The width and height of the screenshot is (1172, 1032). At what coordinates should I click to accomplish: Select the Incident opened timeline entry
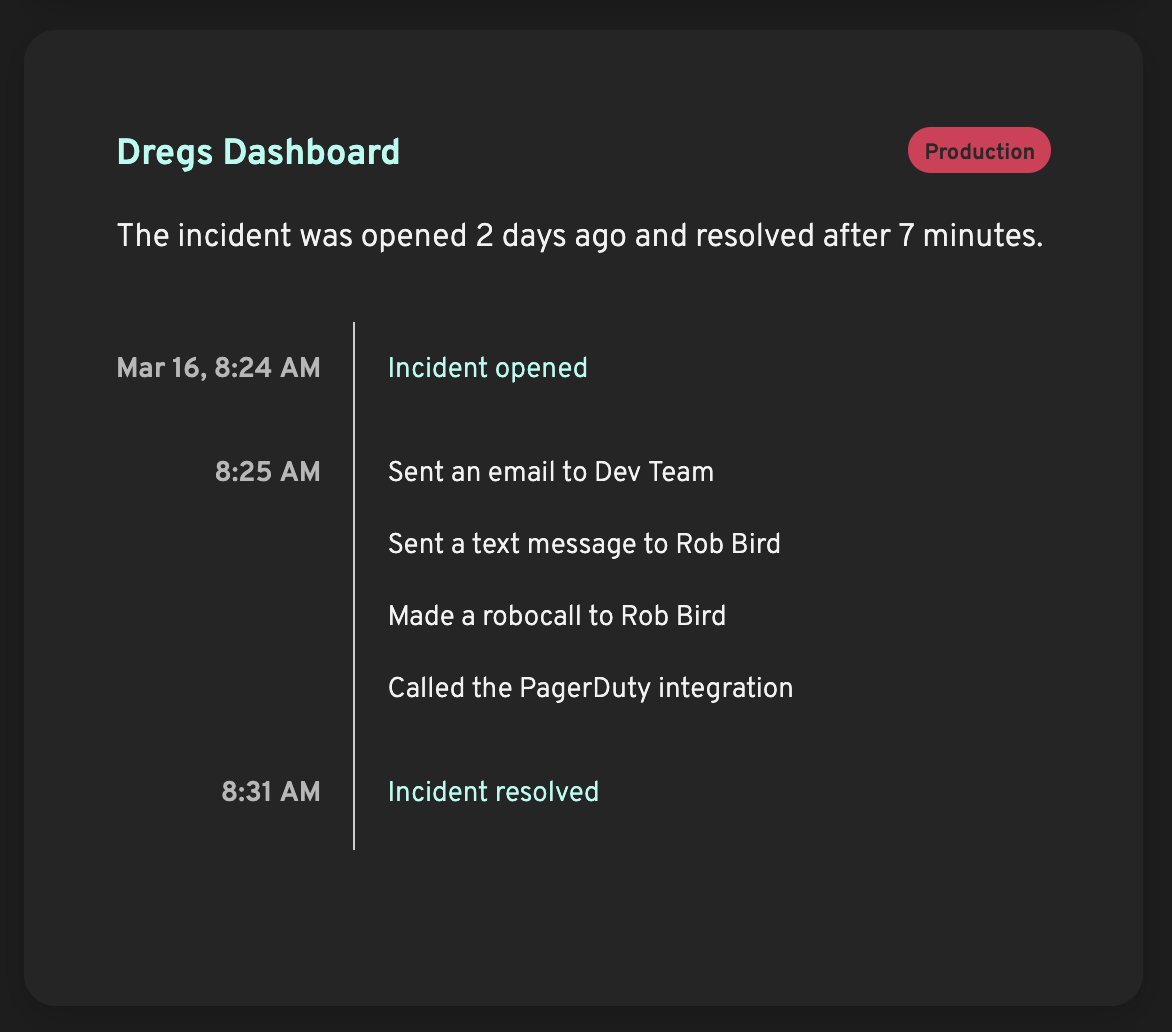[x=487, y=368]
